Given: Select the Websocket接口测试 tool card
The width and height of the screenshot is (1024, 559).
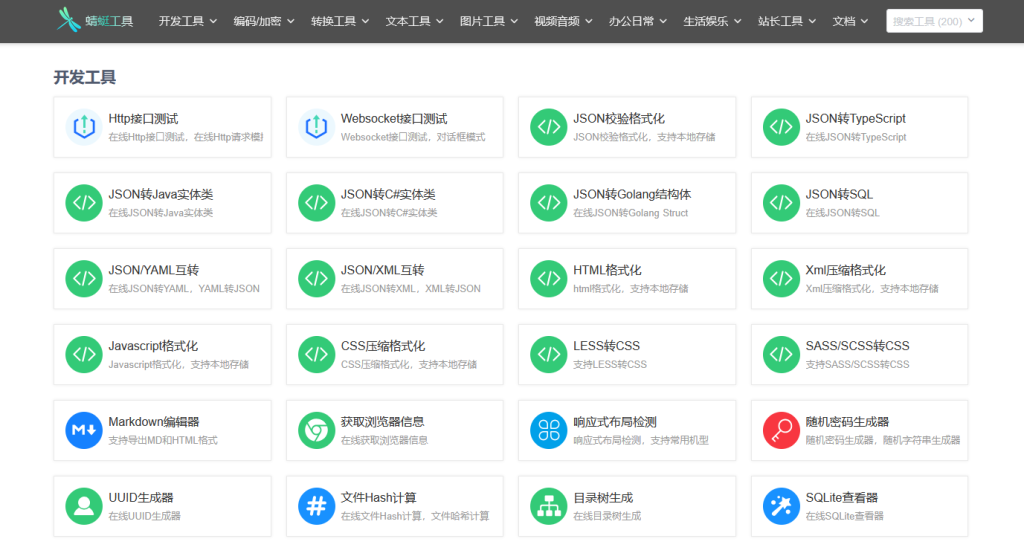Looking at the screenshot, I should point(394,127).
